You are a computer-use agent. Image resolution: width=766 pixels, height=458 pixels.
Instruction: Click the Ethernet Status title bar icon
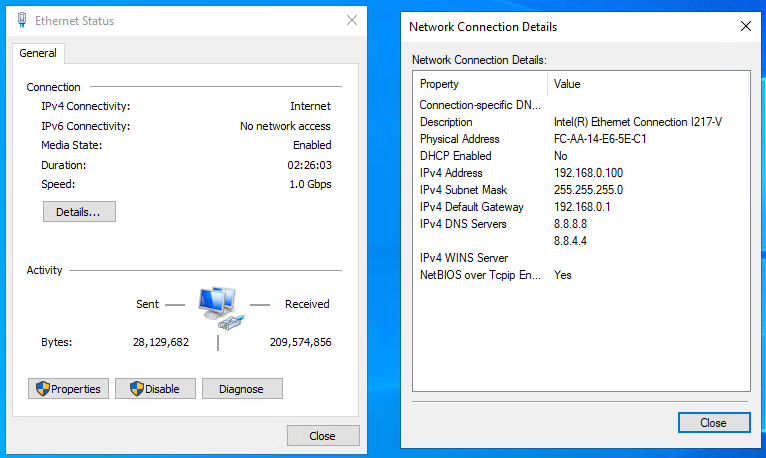22,20
